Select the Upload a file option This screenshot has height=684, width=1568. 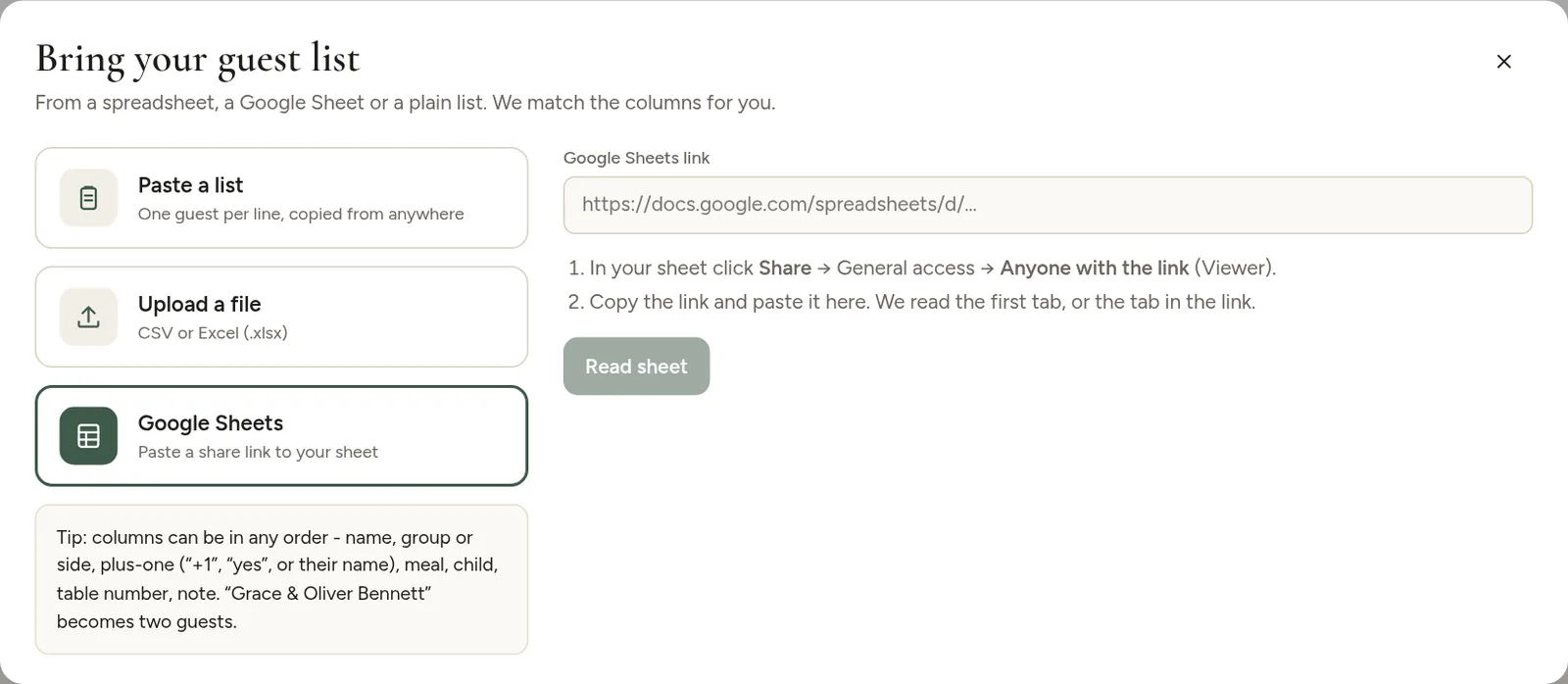[281, 317]
